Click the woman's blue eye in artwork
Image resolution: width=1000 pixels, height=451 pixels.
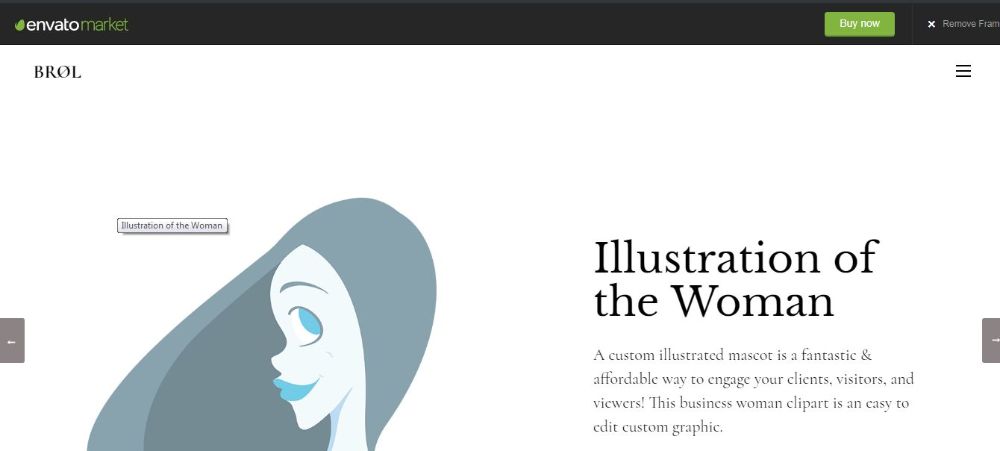[x=309, y=322]
